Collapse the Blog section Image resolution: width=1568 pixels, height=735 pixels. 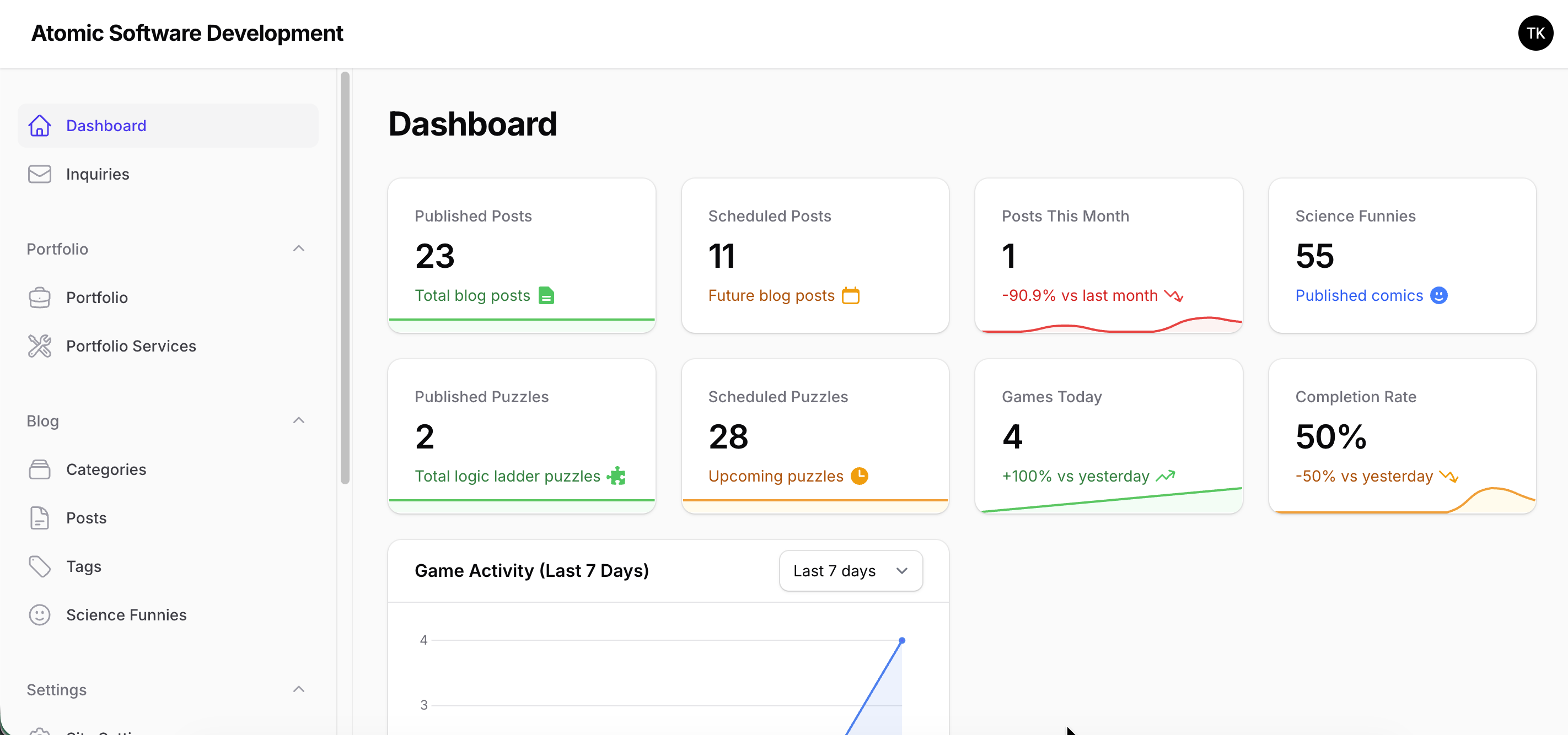click(298, 420)
